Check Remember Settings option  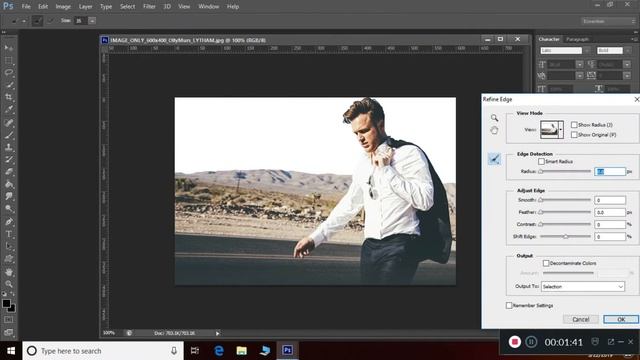[509, 305]
